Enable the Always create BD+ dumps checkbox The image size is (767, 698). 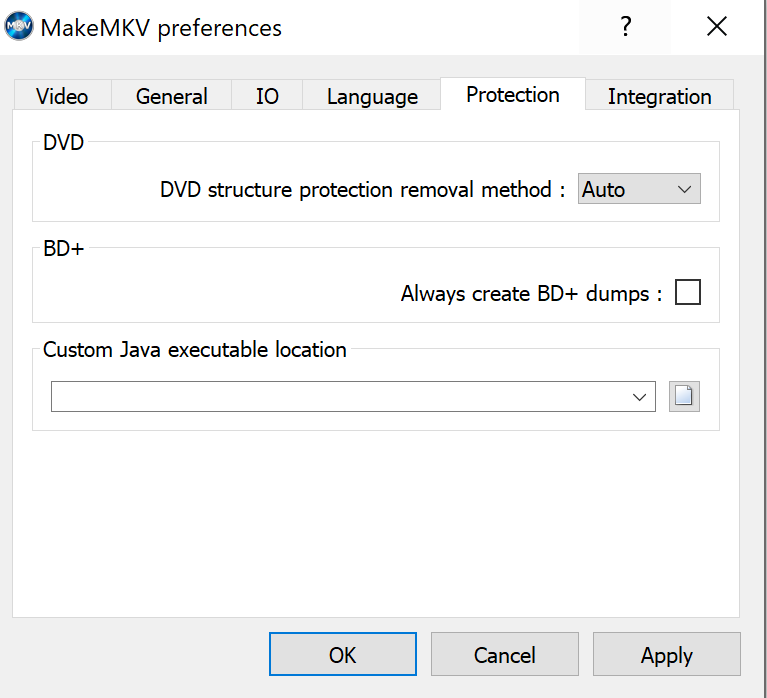[688, 292]
